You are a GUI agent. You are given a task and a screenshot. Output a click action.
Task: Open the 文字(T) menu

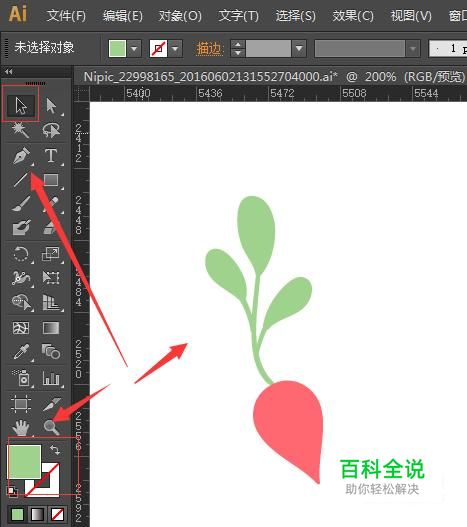pos(238,16)
